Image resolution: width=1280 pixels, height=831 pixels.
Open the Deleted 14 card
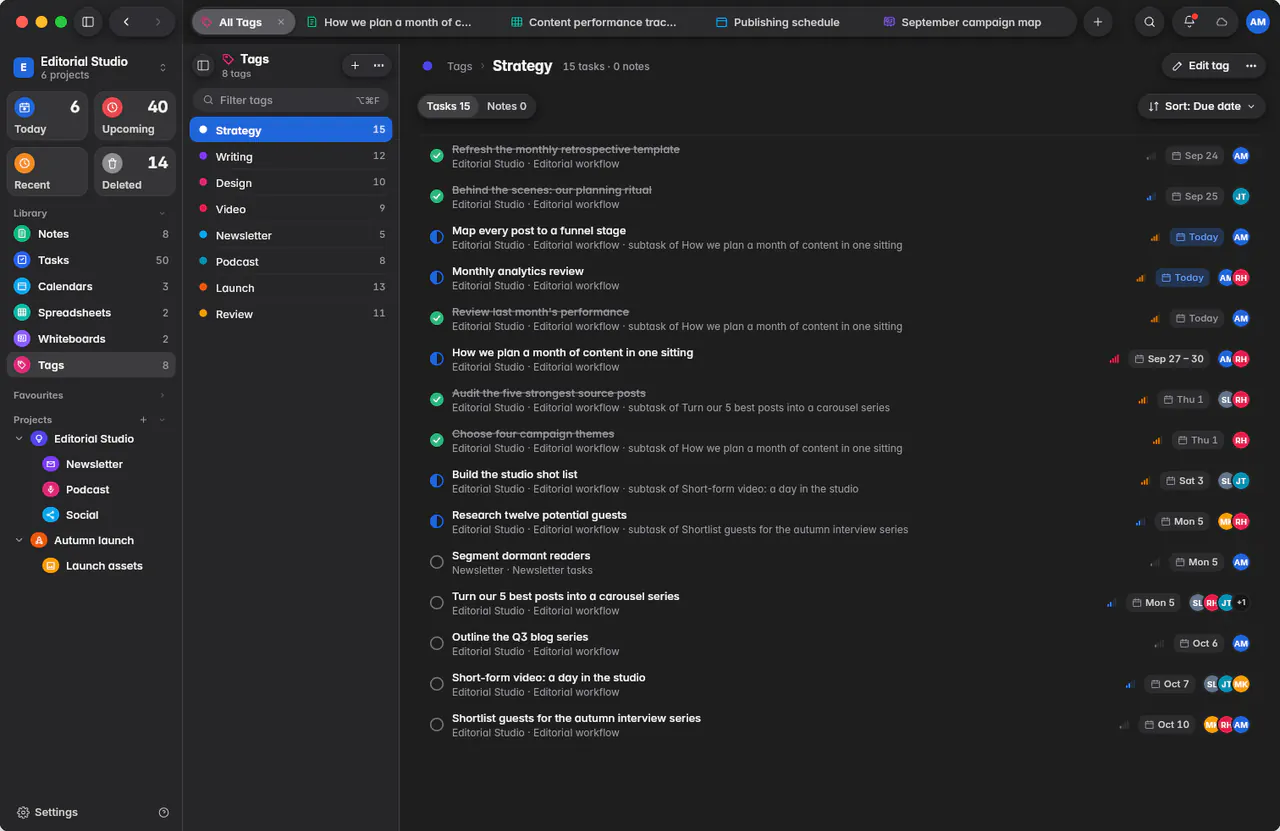pyautogui.click(x=135, y=172)
